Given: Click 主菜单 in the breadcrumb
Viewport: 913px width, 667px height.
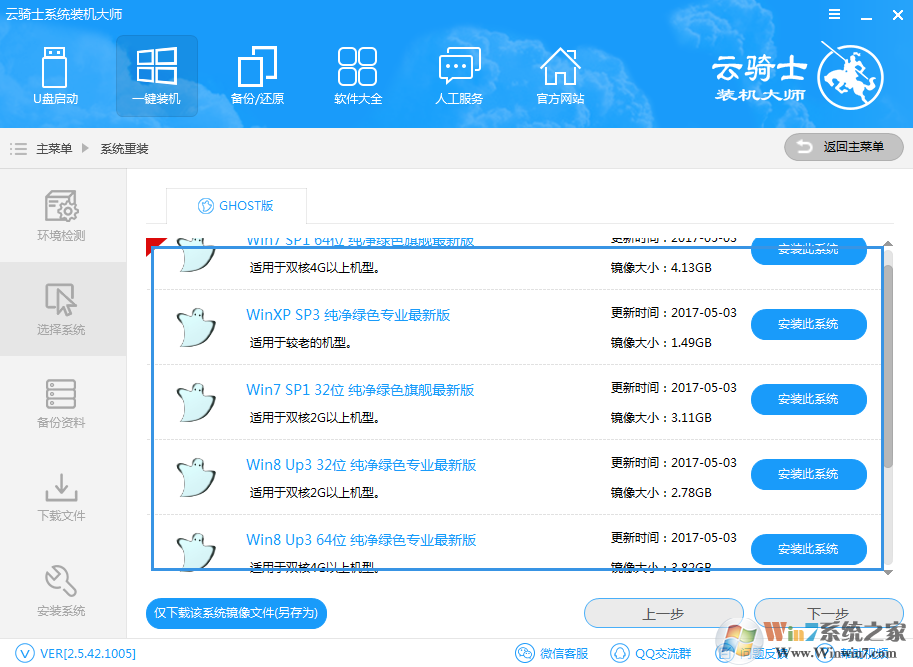Looking at the screenshot, I should [54, 149].
